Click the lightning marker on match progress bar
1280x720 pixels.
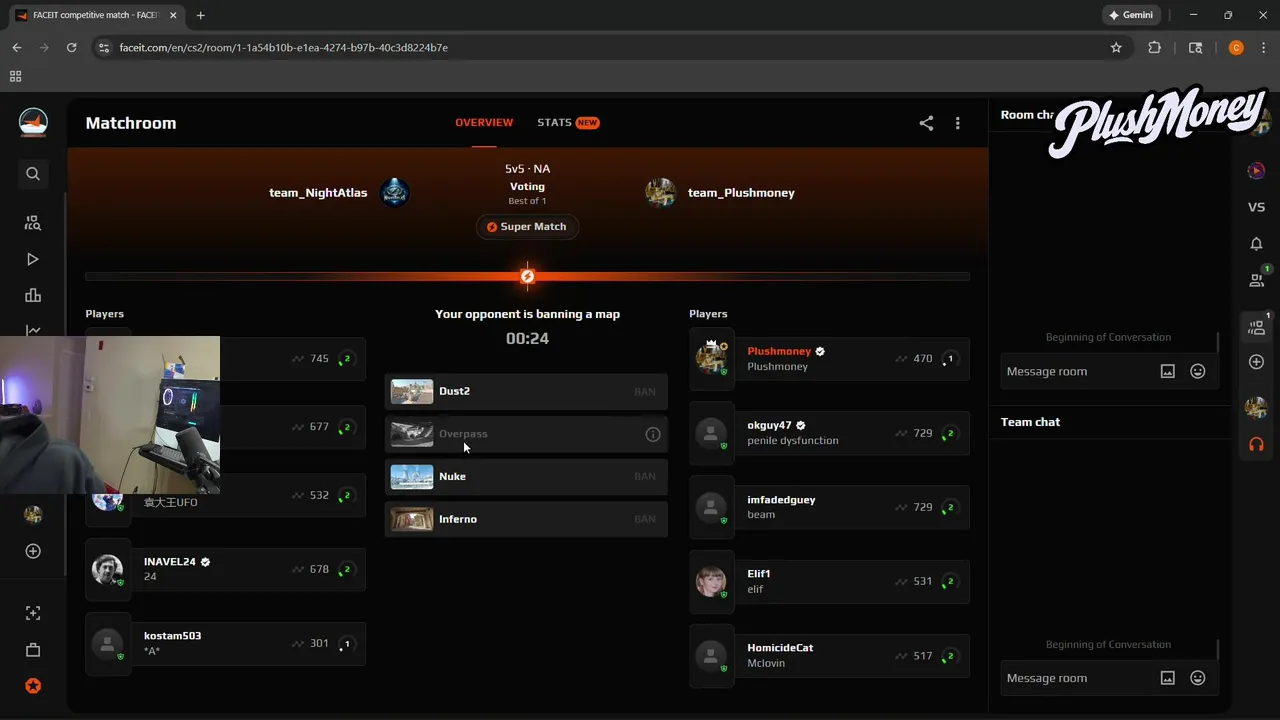coord(527,276)
